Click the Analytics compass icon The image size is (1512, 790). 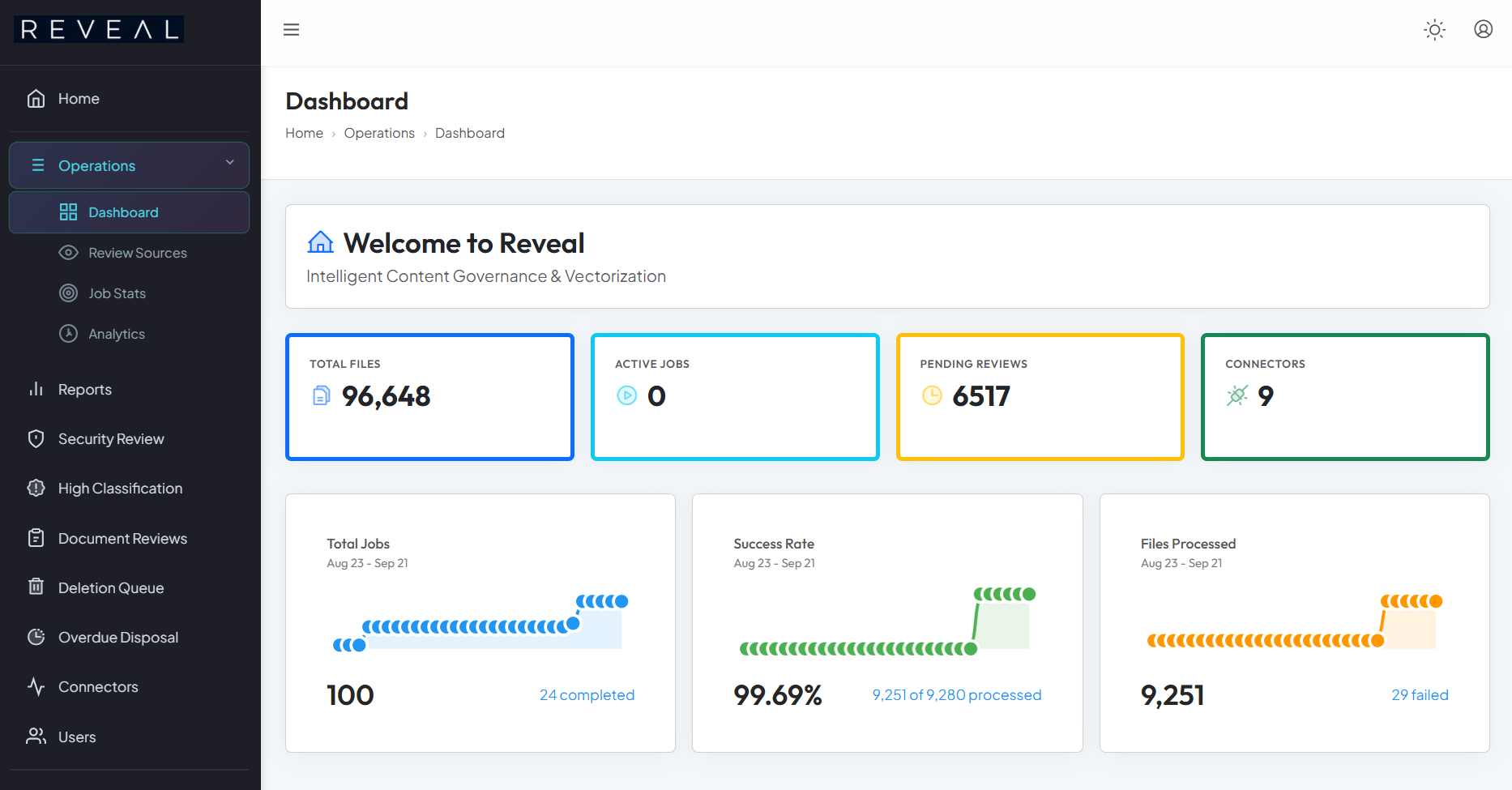point(68,334)
